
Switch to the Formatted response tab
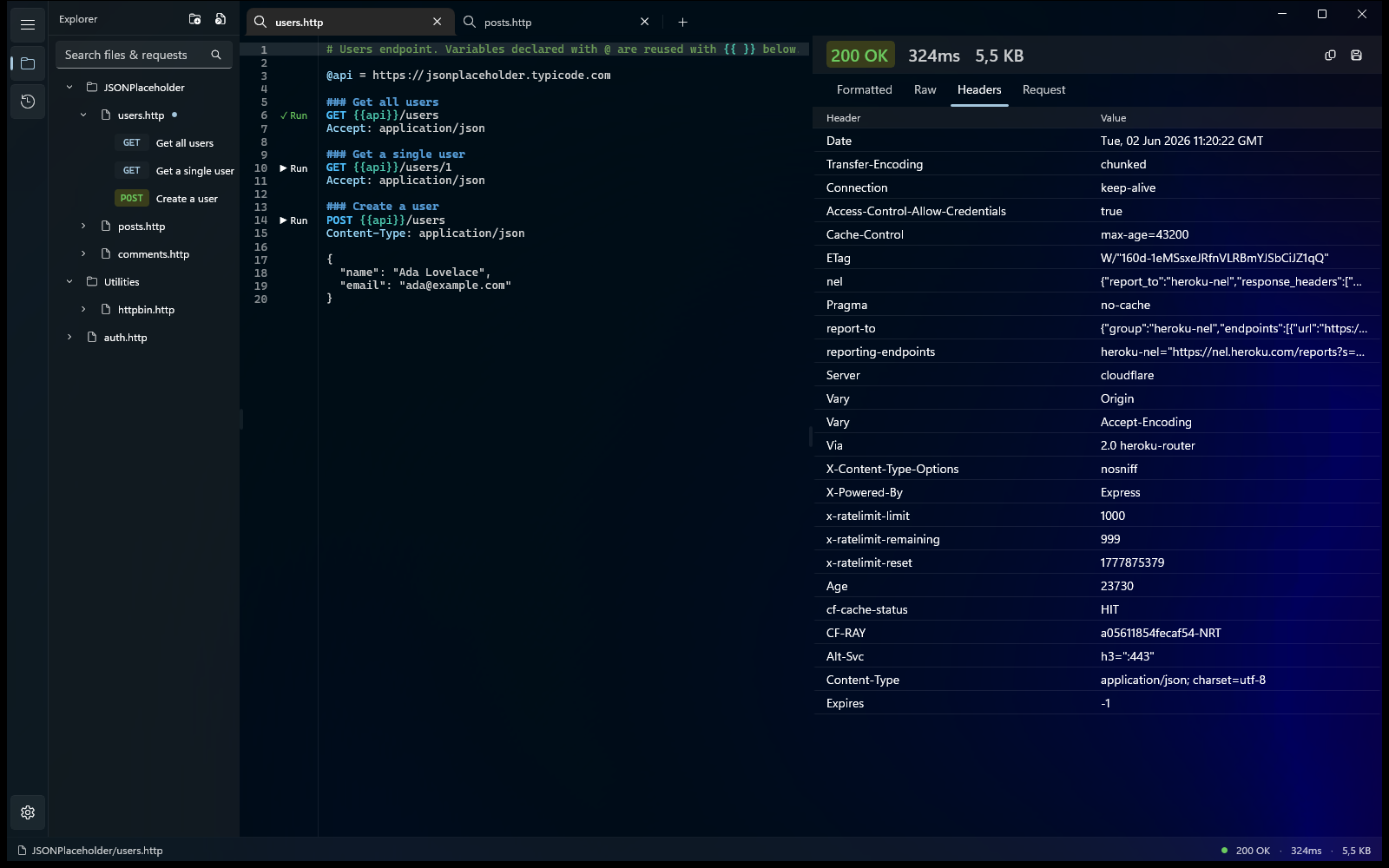(864, 89)
